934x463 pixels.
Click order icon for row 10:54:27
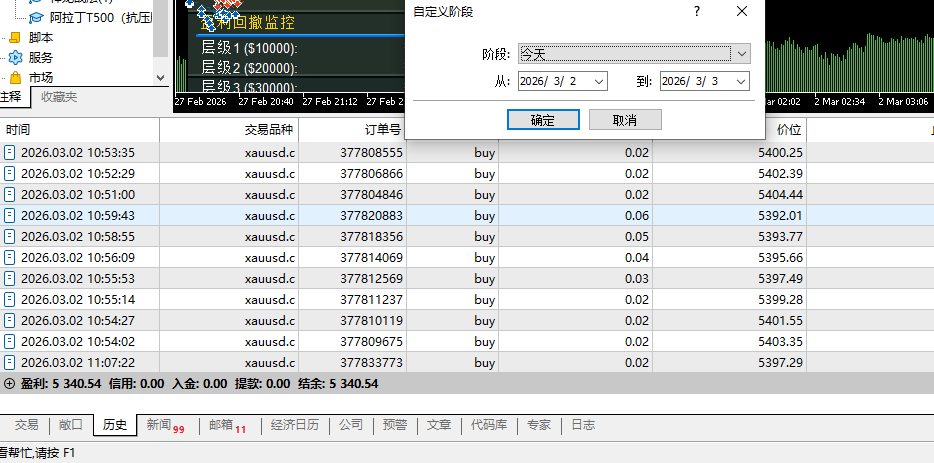(x=10, y=321)
